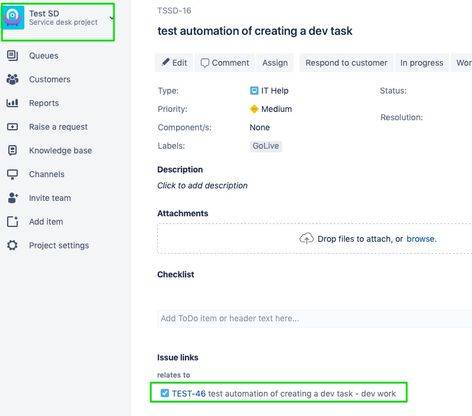Open the Reports bar chart icon
The image size is (472, 416).
click(x=12, y=103)
